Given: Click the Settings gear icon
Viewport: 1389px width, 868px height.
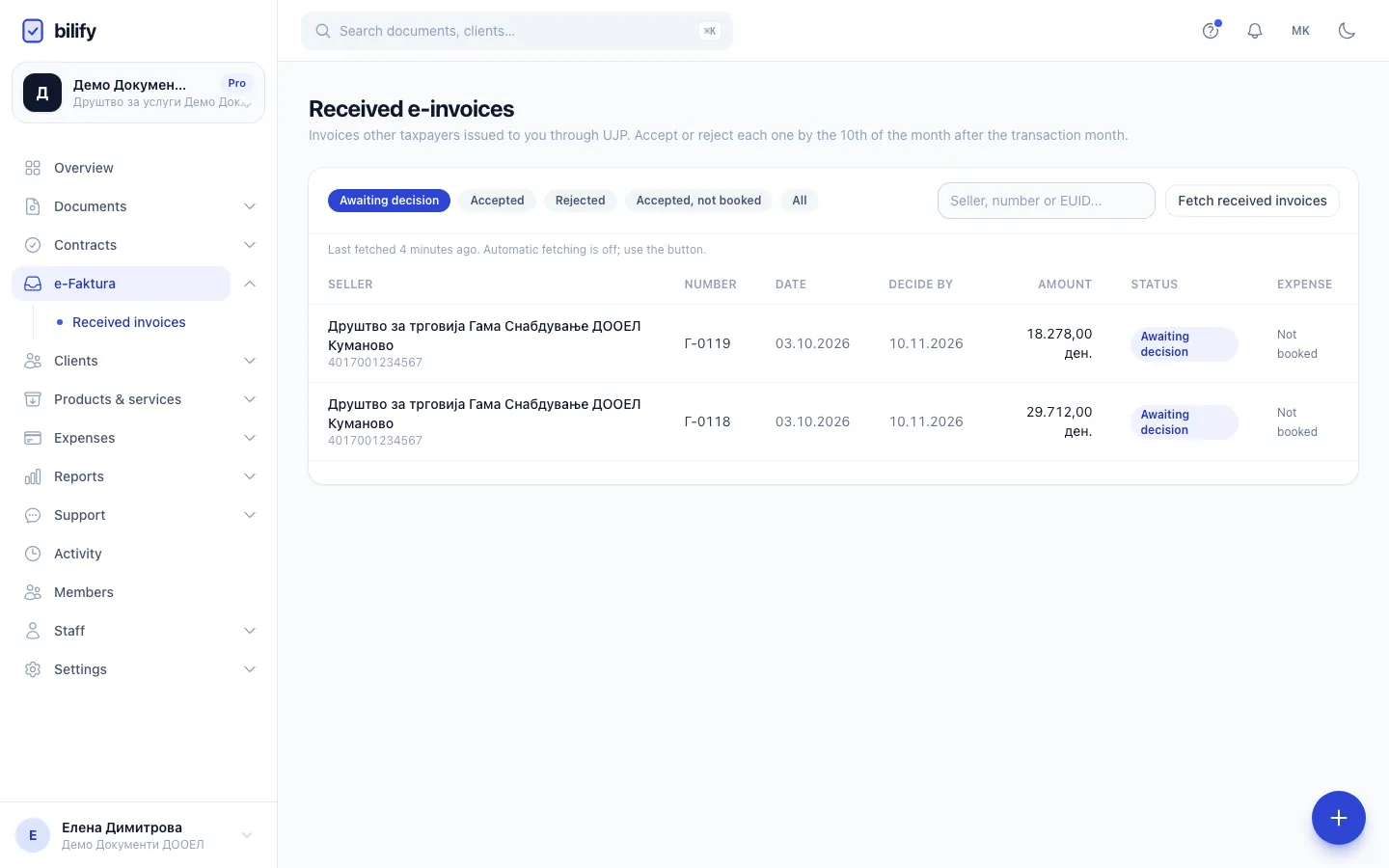Looking at the screenshot, I should pyautogui.click(x=33, y=669).
